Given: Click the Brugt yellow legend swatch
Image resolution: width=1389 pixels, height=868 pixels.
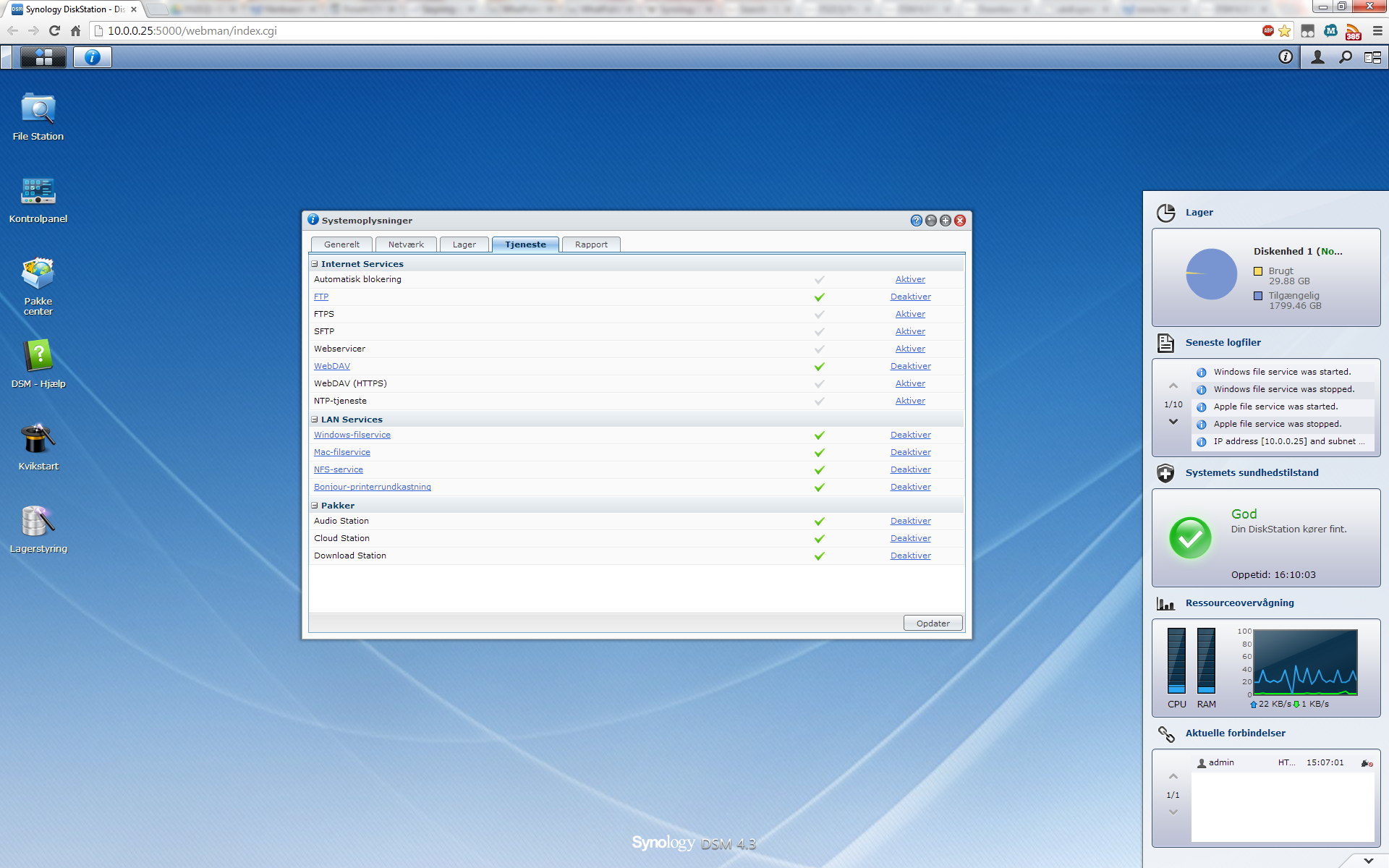Looking at the screenshot, I should (x=1258, y=271).
